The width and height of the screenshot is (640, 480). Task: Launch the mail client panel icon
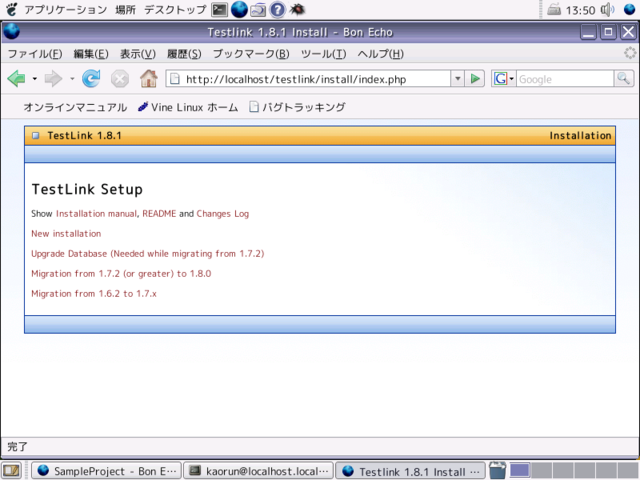[258, 9]
